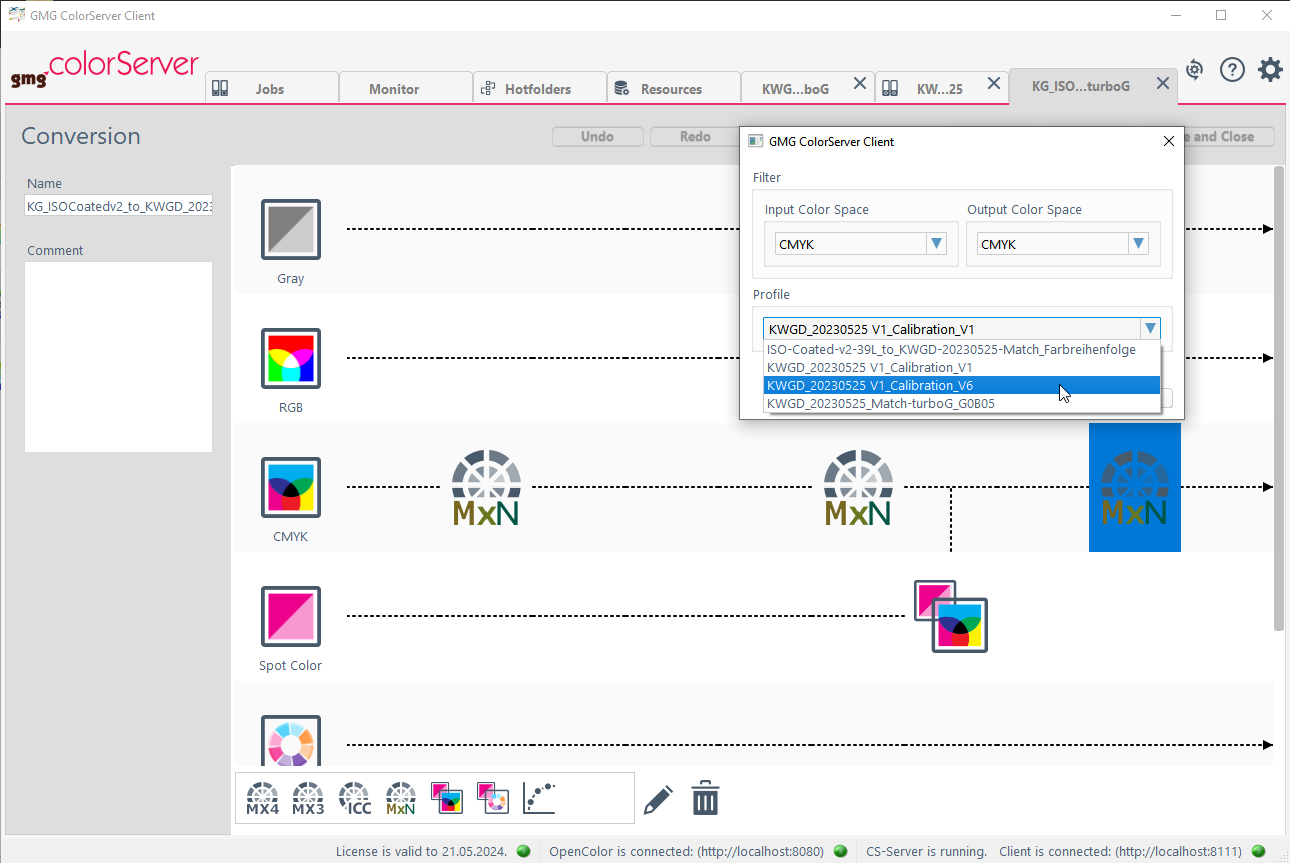Image resolution: width=1290 pixels, height=863 pixels.
Task: Select the highlighted blue MxN node
Action: point(1135,487)
